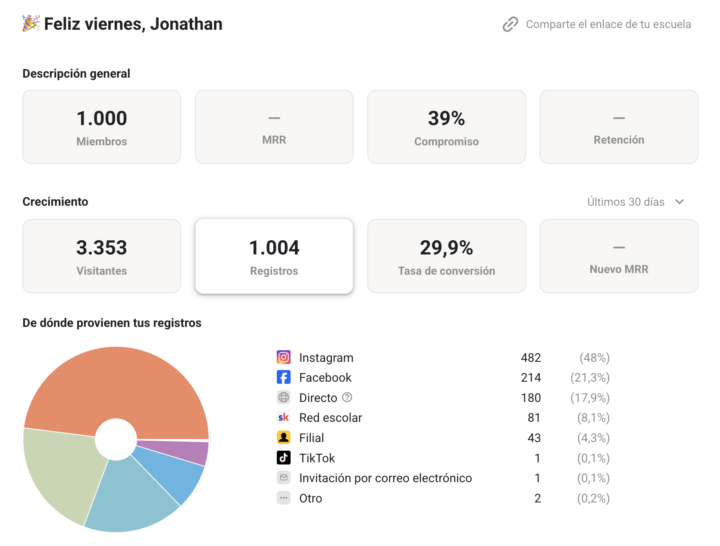The image size is (720, 546).
Task: Click the globe icon beside Directo
Action: point(283,397)
